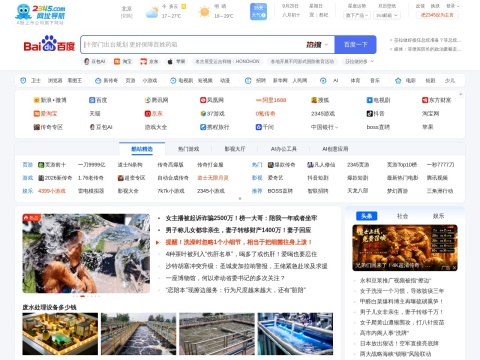Open 页游前十 in the 页游 row
The width and height of the screenshot is (480, 360).
(x=52, y=165)
